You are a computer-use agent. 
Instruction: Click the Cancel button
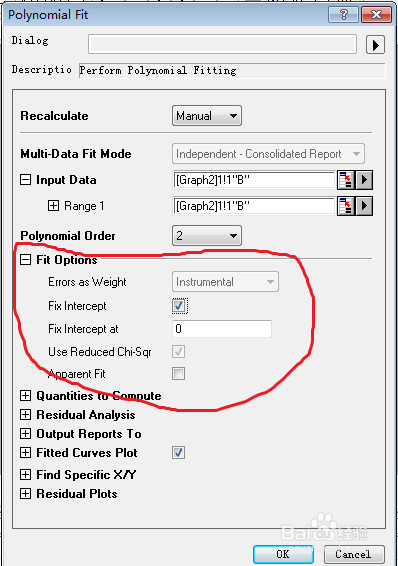354,554
